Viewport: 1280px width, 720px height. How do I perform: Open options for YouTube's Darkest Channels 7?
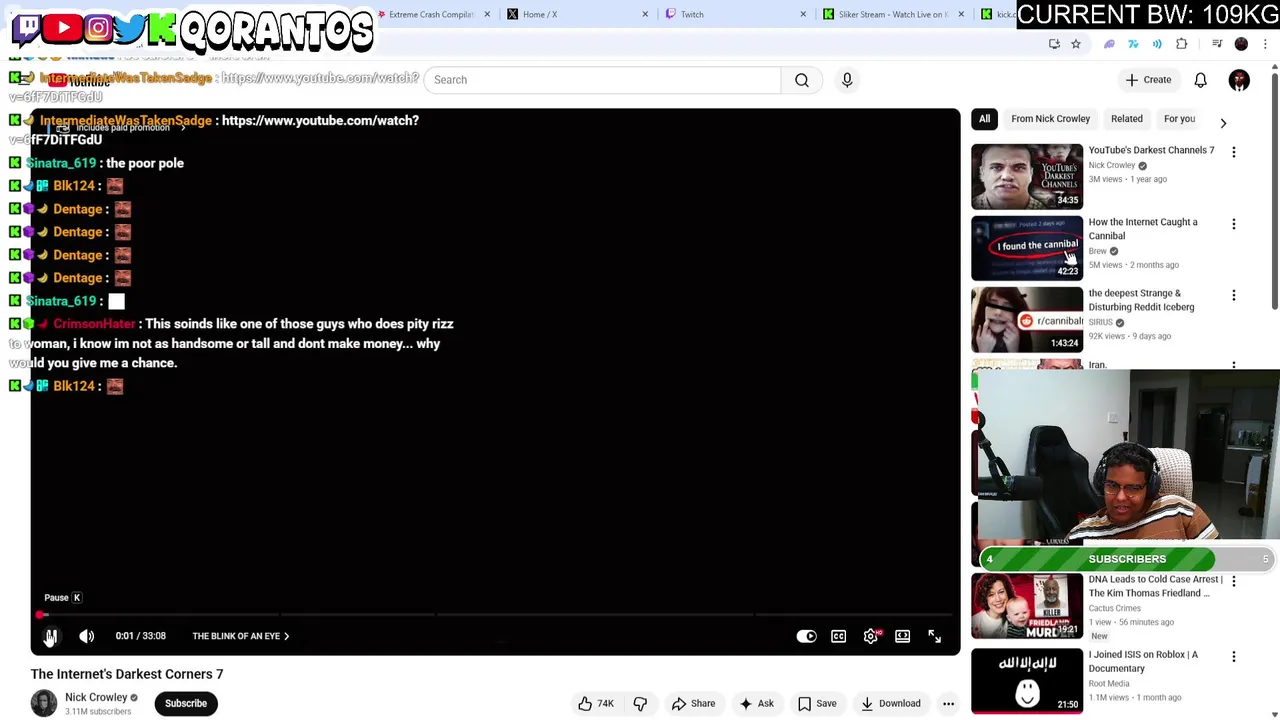(1234, 152)
